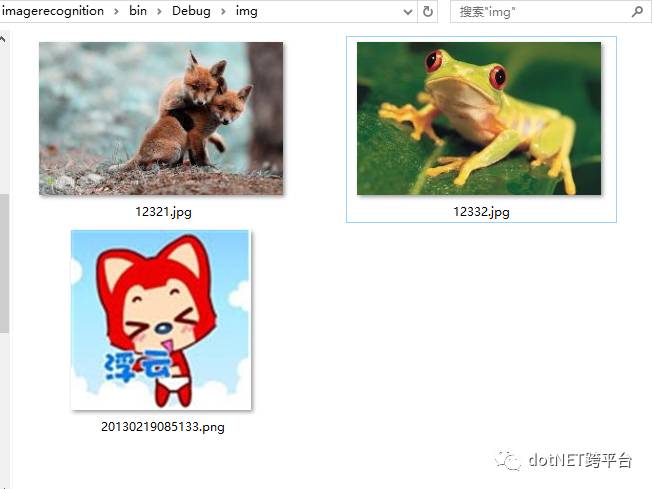This screenshot has height=489, width=653.
Task: Expand the chevron after Debug
Action: tap(223, 11)
